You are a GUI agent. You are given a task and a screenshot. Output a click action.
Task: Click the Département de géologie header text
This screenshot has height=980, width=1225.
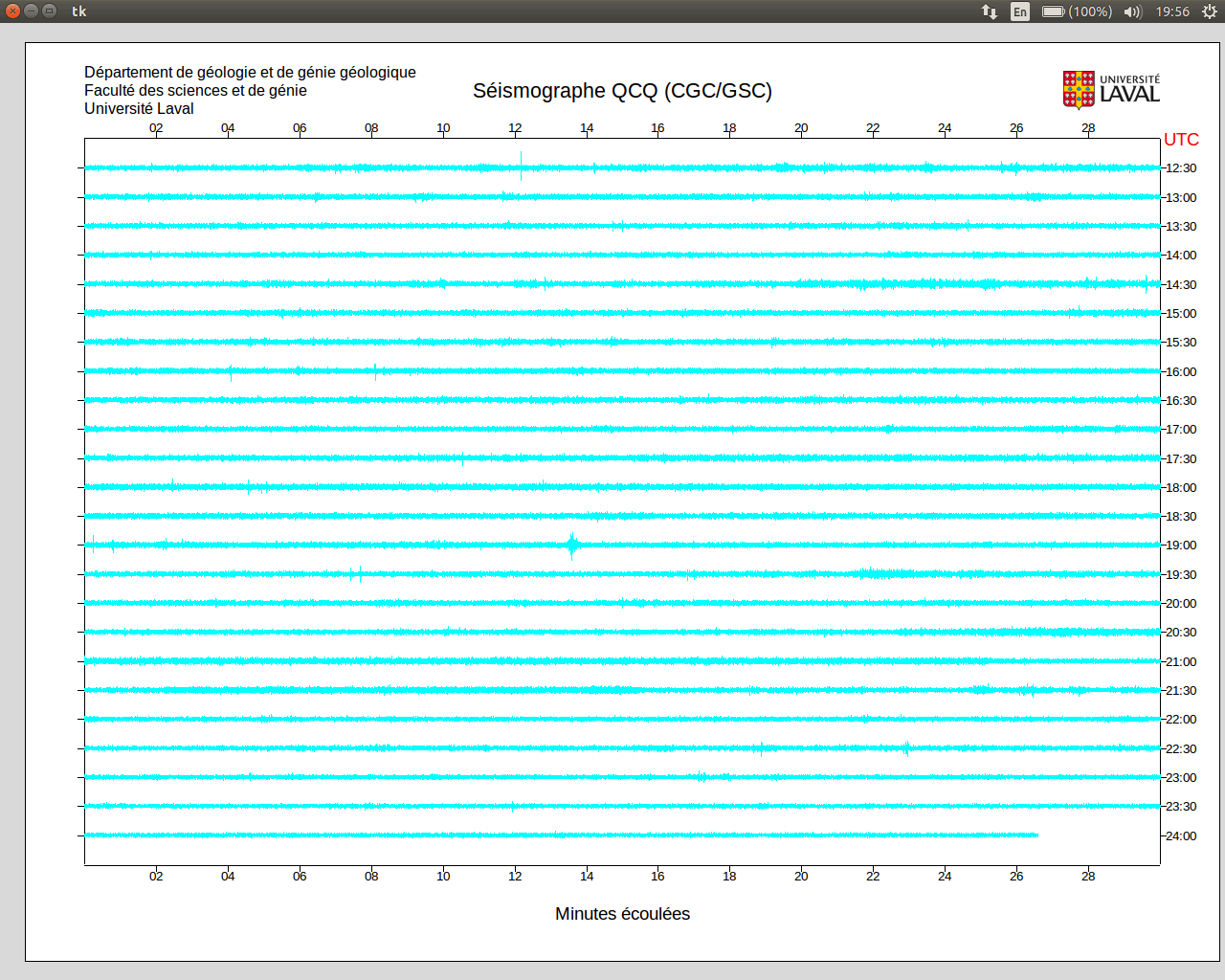click(x=250, y=73)
